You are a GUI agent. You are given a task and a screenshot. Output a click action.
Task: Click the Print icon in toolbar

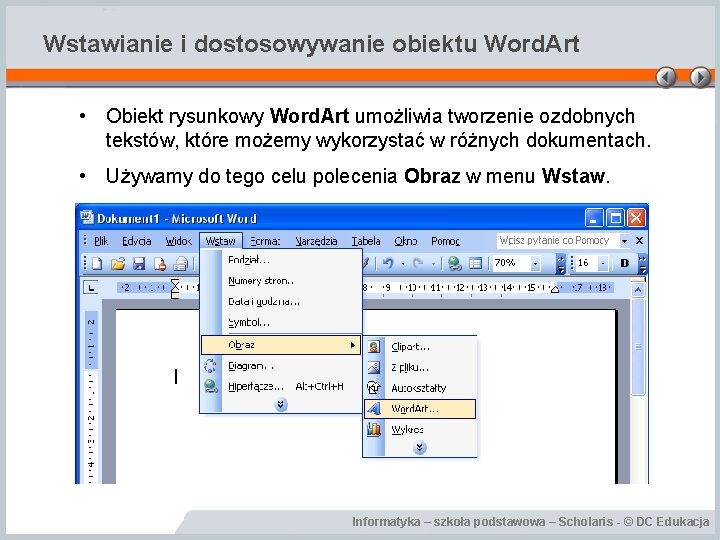180,264
